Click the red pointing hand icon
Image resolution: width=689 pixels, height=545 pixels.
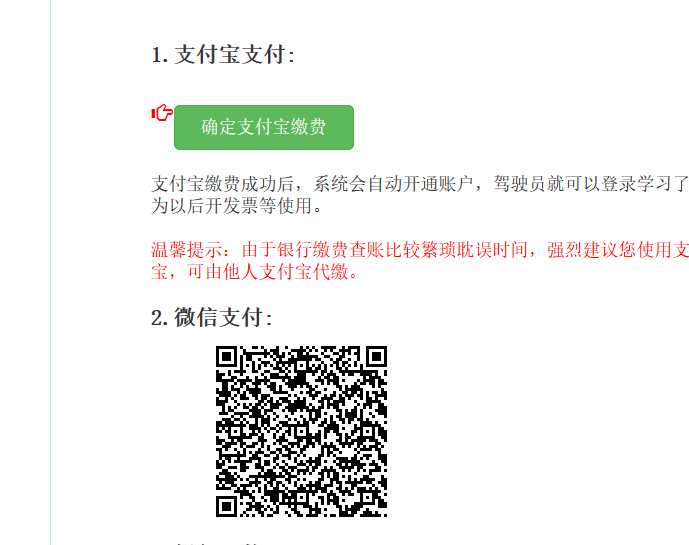tap(162, 113)
